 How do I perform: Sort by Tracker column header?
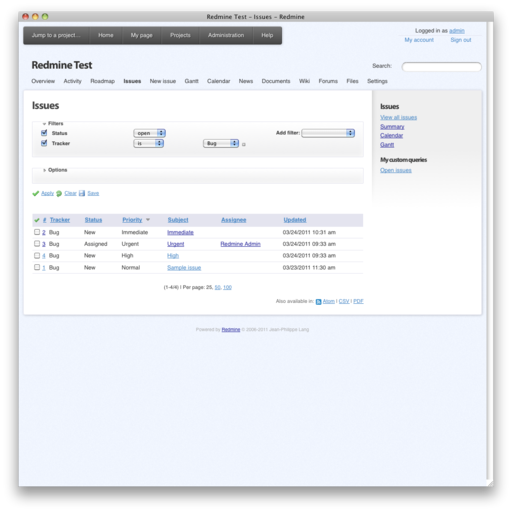(60, 220)
